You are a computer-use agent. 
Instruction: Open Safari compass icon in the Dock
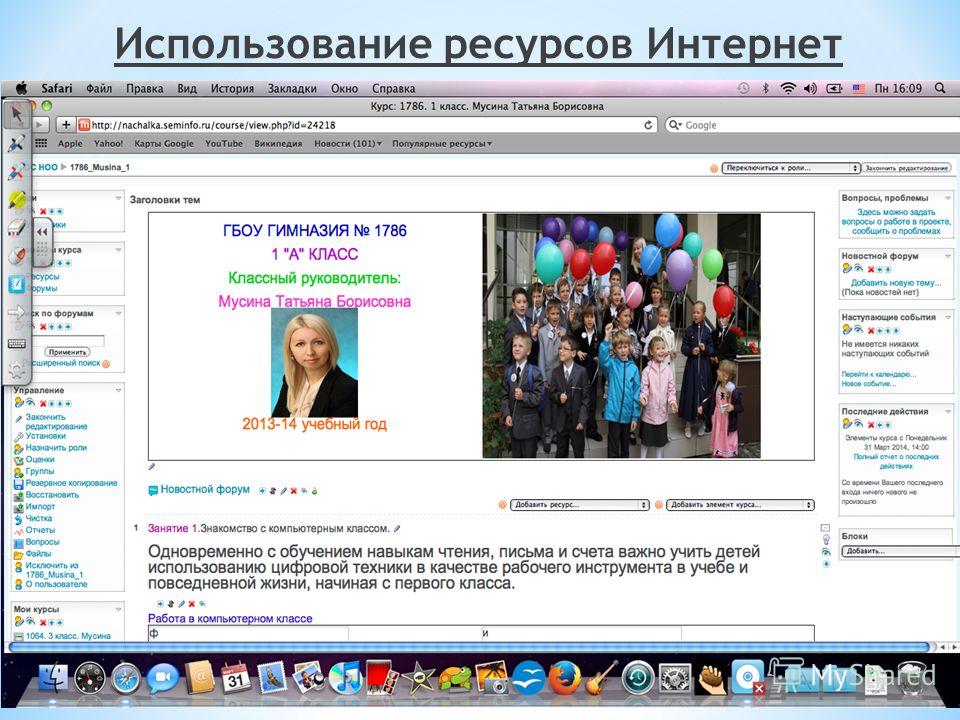pyautogui.click(x=126, y=678)
